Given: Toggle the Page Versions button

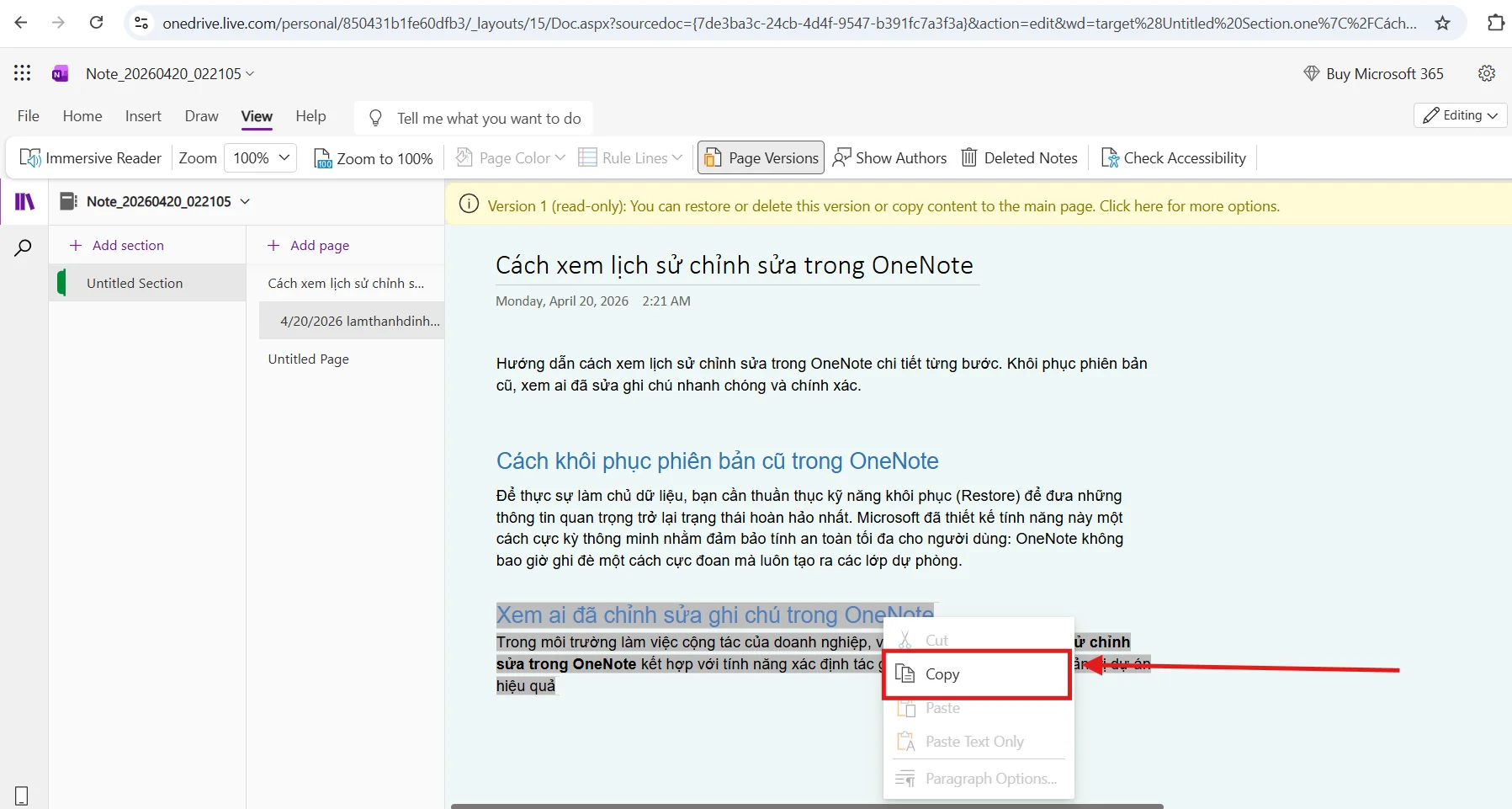Looking at the screenshot, I should tap(761, 157).
